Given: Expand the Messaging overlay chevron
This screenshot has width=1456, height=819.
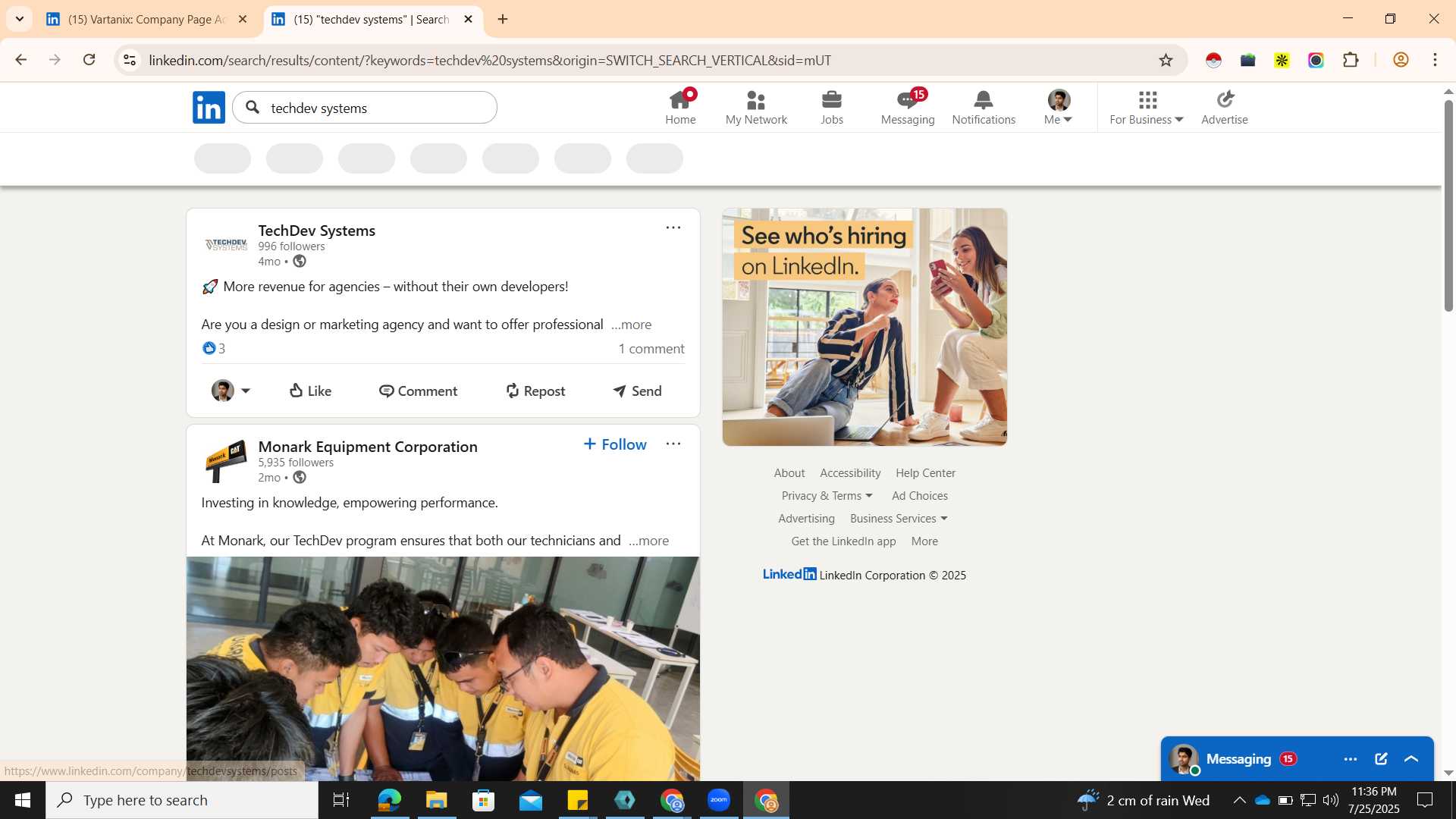Looking at the screenshot, I should [x=1411, y=759].
